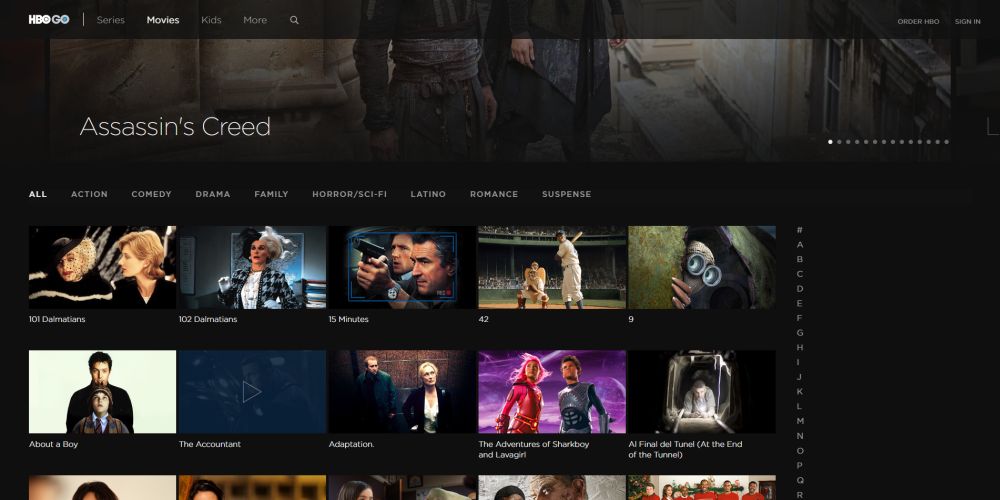Open the 42 movie thumbnail
The image size is (1000, 500).
point(552,267)
